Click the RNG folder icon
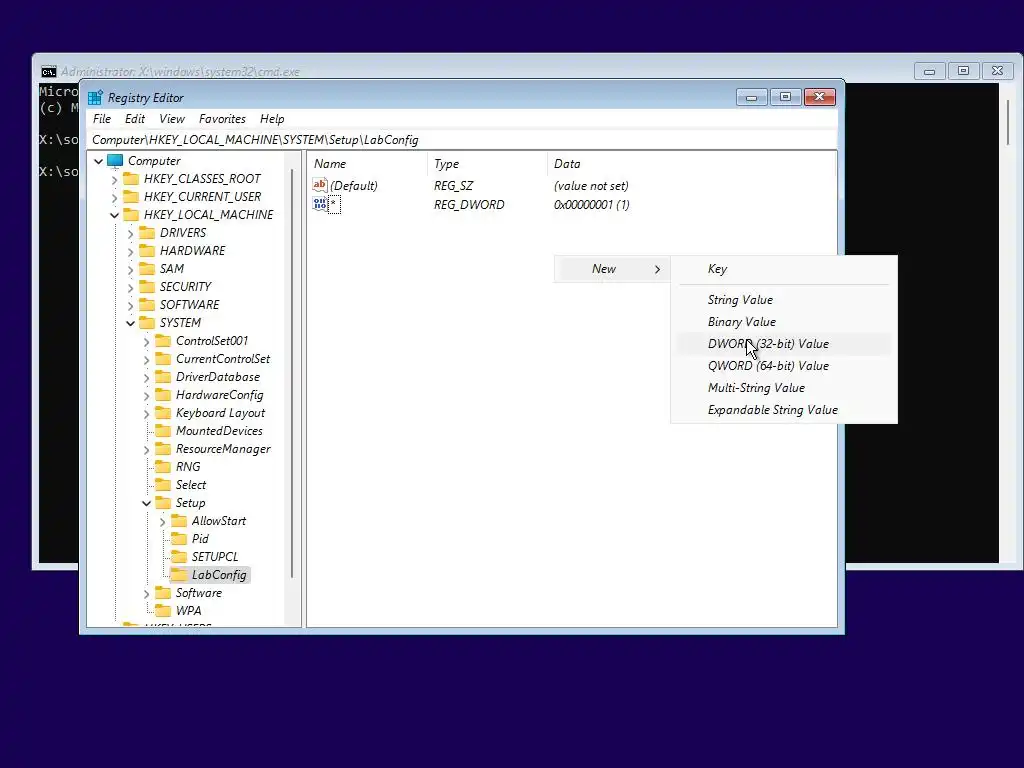The height and width of the screenshot is (768, 1024). (163, 467)
